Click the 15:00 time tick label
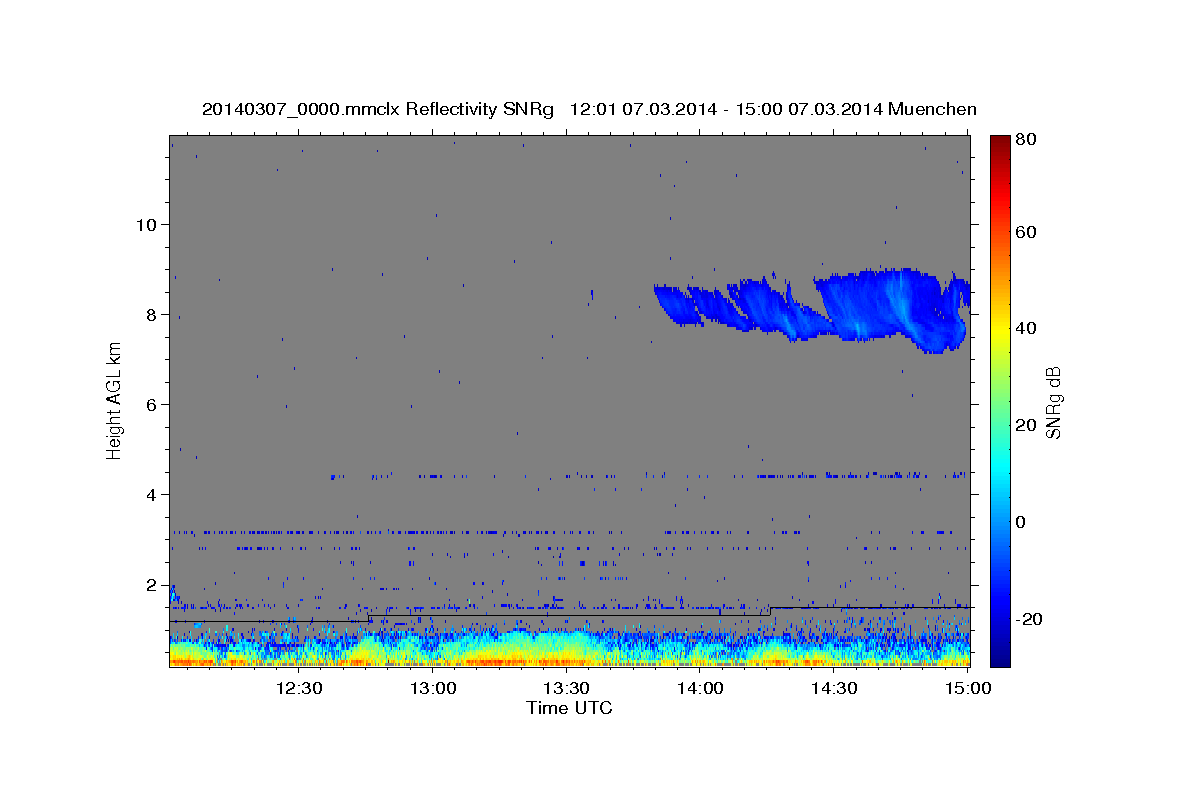The width and height of the screenshot is (1200, 800). click(968, 688)
